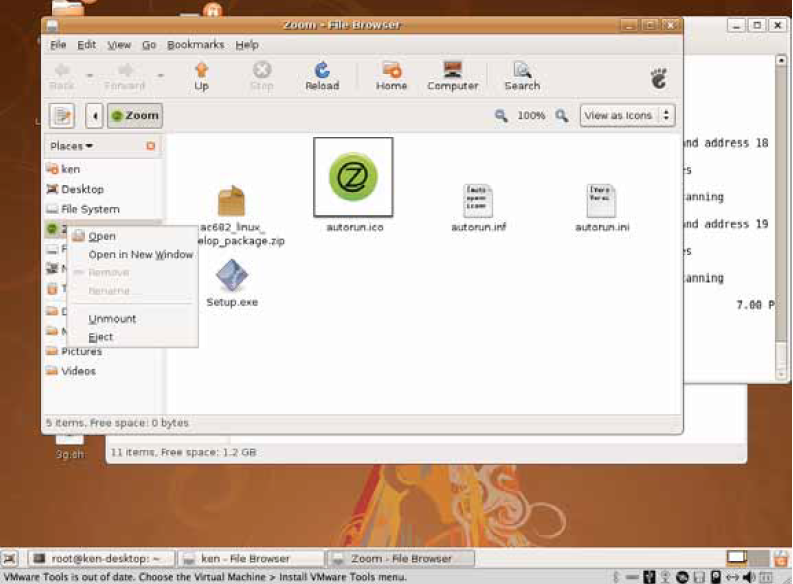Switch to root@ken-desktop terminal taskbar button

(101, 559)
